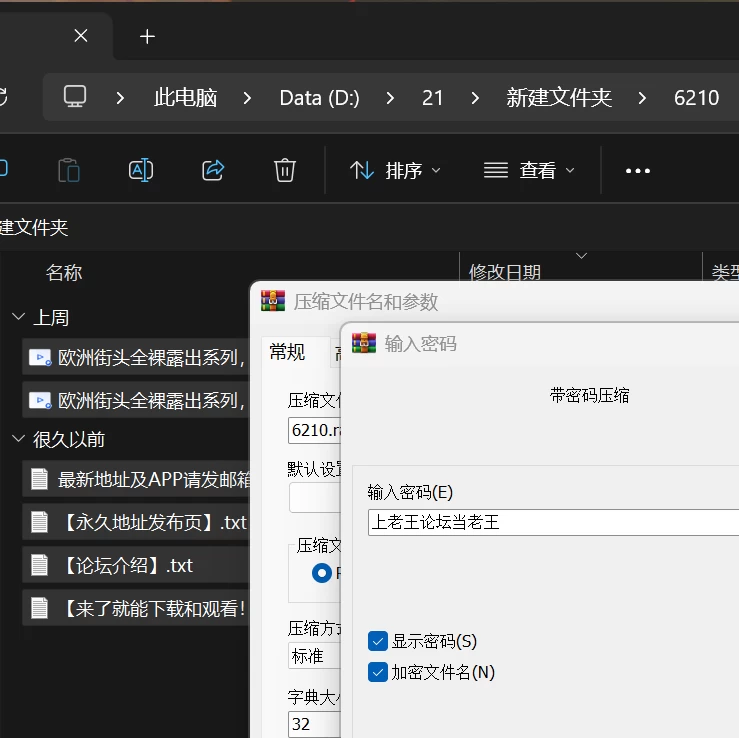The width and height of the screenshot is (739, 738).
Task: Navigate to Data (D:) breadcrumb
Action: click(x=320, y=98)
